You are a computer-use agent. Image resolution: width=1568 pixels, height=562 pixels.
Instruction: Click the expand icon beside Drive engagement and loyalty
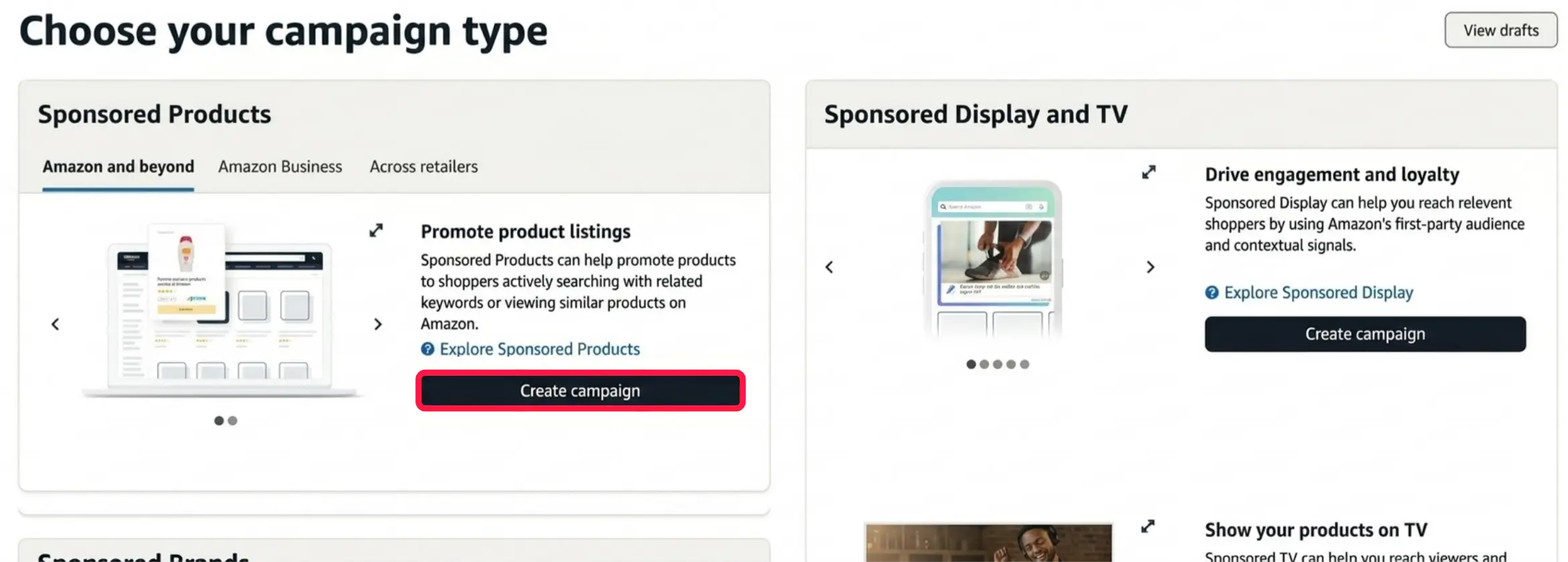[x=1148, y=172]
